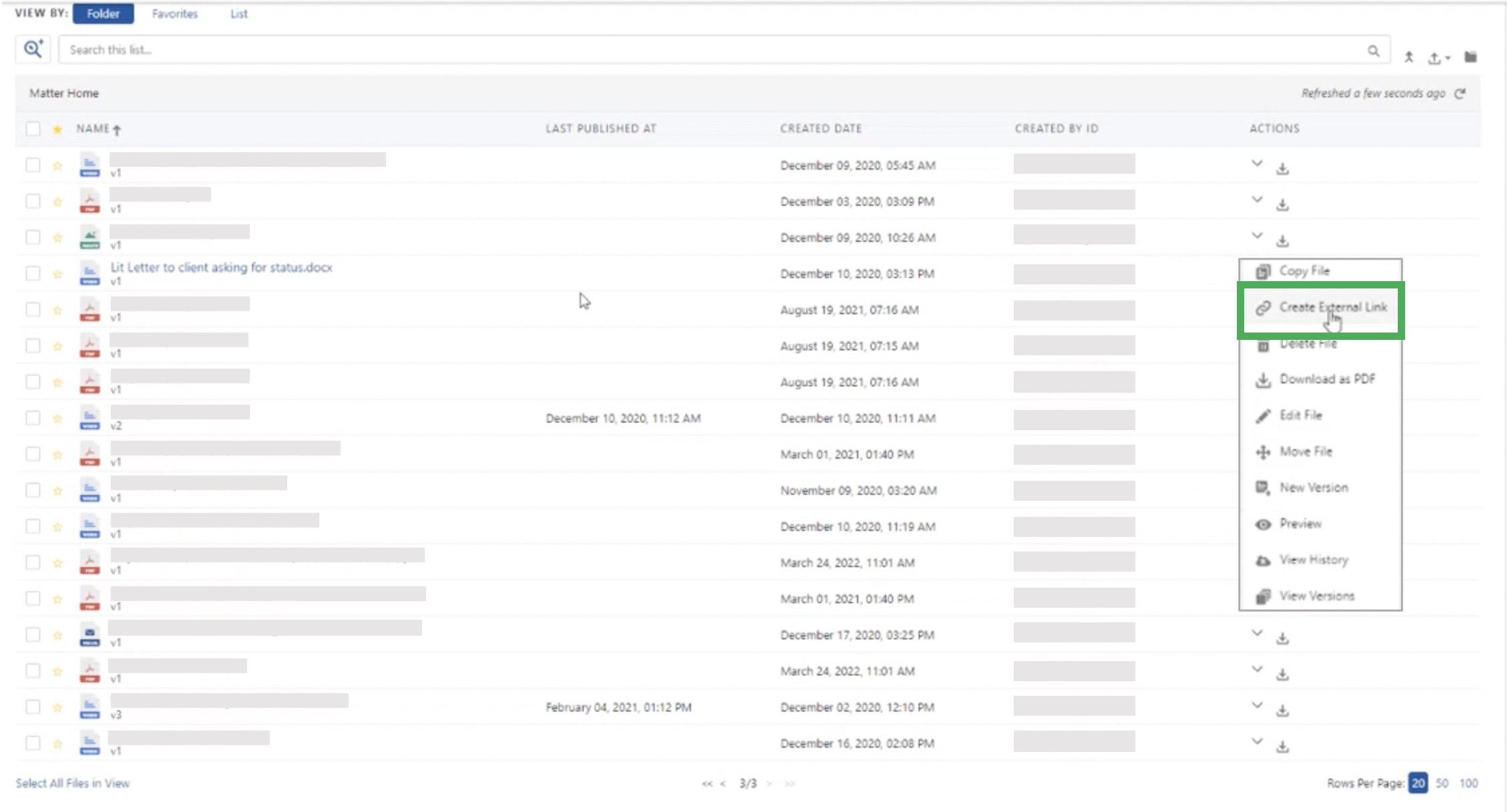Click the search magnifier inside the search field
Viewport: 1508px width, 812px height.
click(x=1373, y=51)
